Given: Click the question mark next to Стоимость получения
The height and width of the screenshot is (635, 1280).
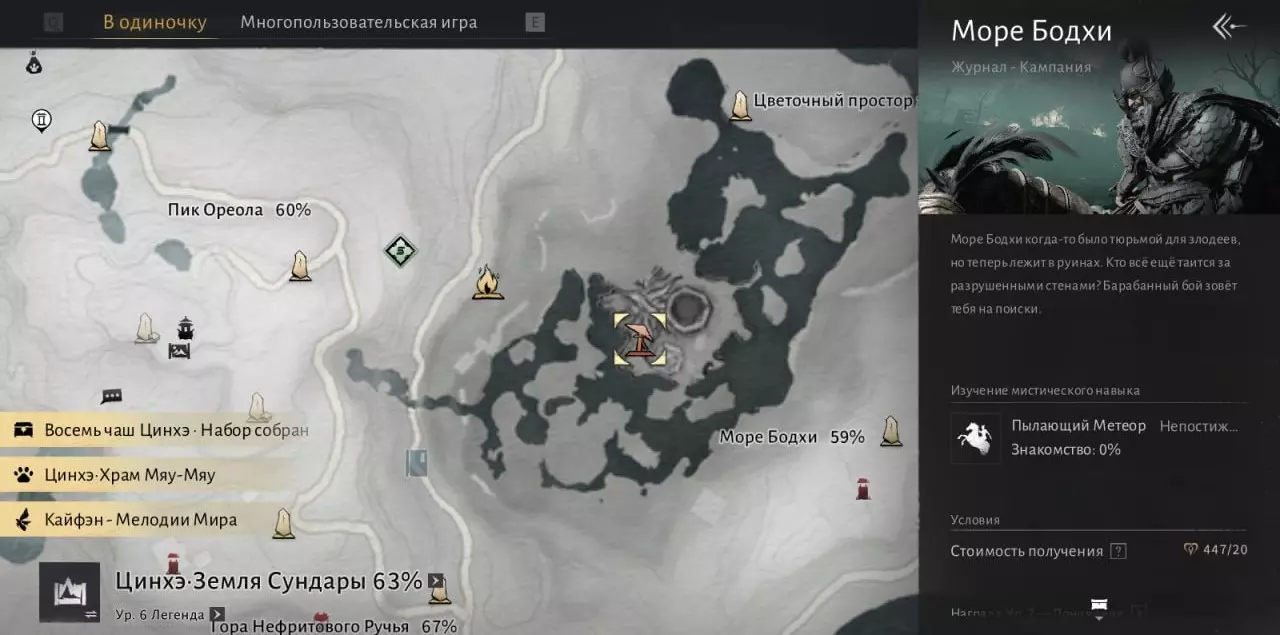Looking at the screenshot, I should tap(1119, 551).
